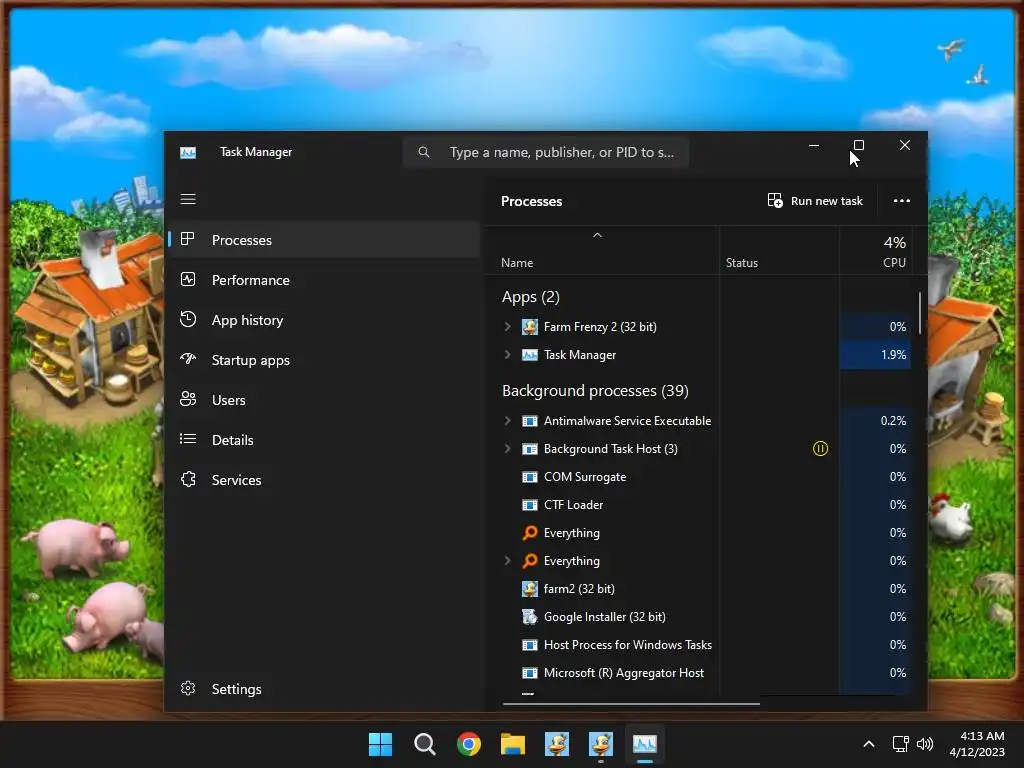
Task: Click the Performance sidebar icon
Action: [x=188, y=280]
